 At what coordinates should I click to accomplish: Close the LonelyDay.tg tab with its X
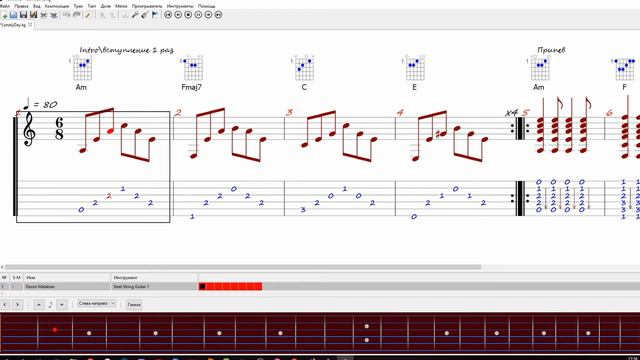30,25
